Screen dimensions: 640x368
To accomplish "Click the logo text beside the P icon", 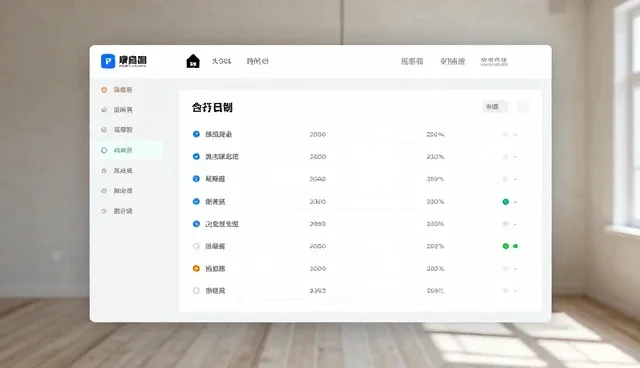I will click(x=133, y=61).
